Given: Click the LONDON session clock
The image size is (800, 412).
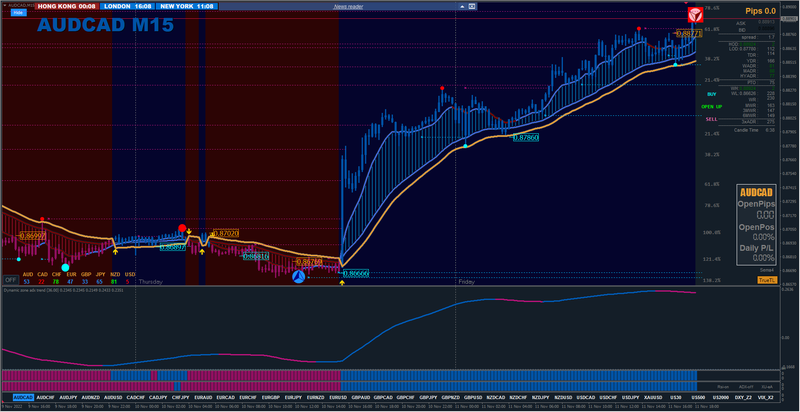Looking at the screenshot, I should [x=128, y=7].
